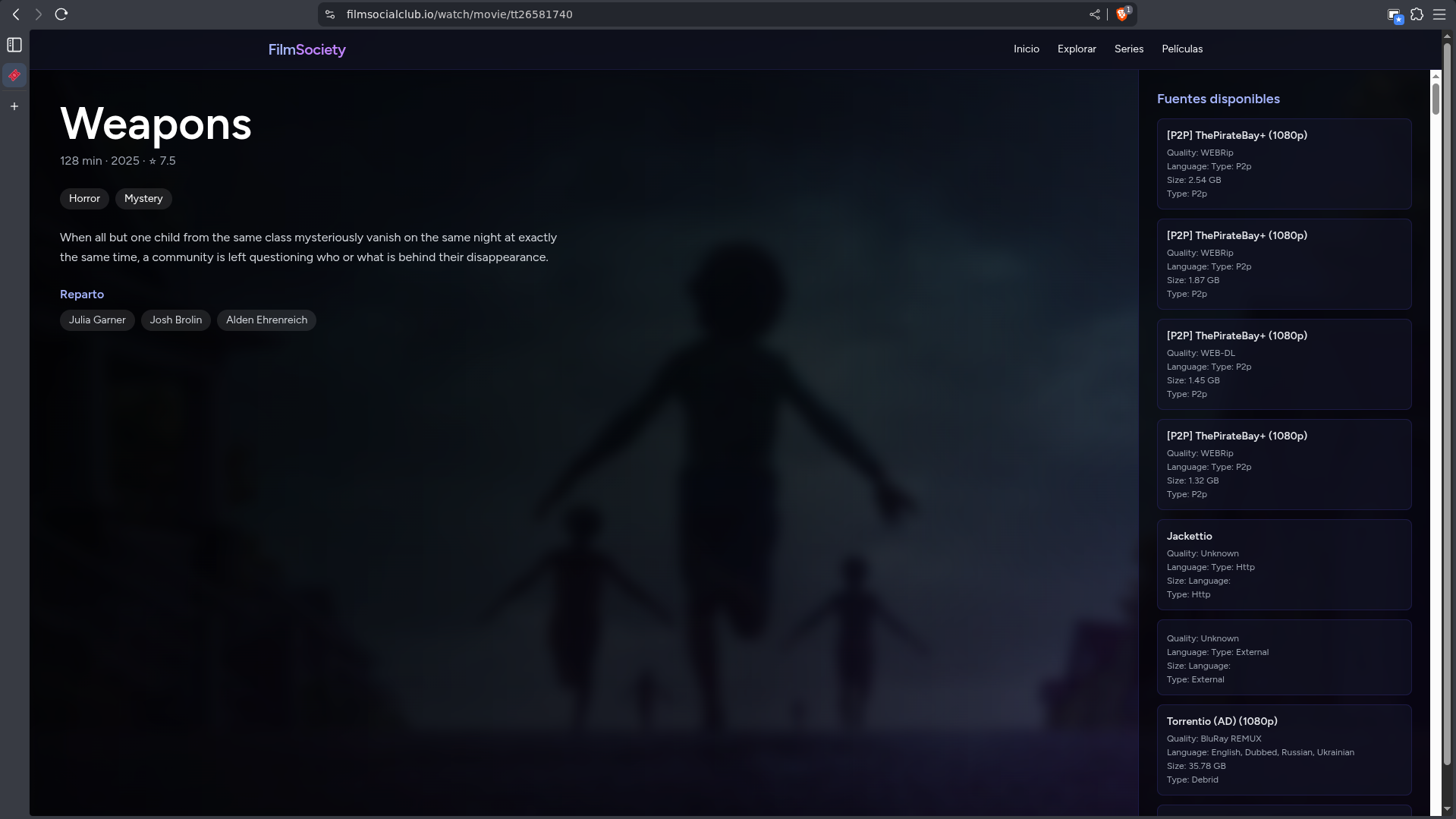Click the Mystery genre tag

point(143,199)
